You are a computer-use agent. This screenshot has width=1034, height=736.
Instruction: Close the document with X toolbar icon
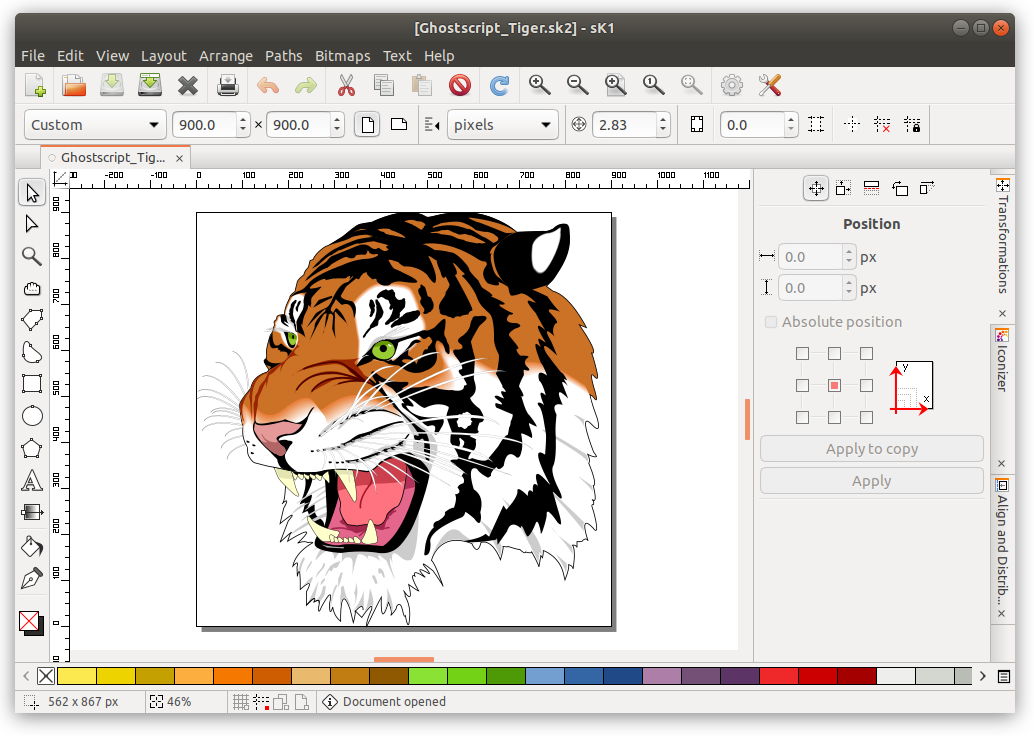[x=188, y=86]
